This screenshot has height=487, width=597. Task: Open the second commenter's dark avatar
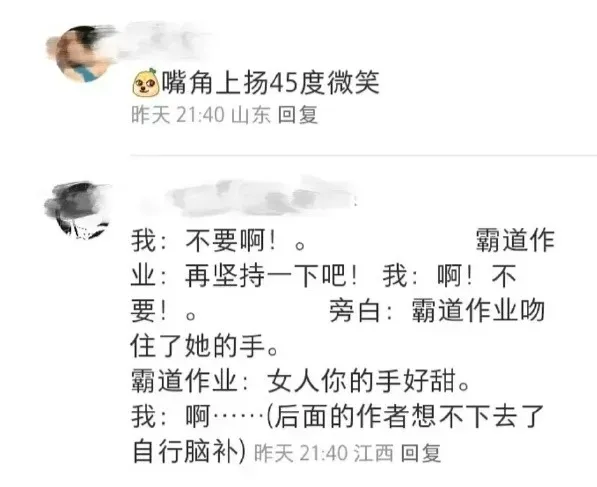(78, 209)
